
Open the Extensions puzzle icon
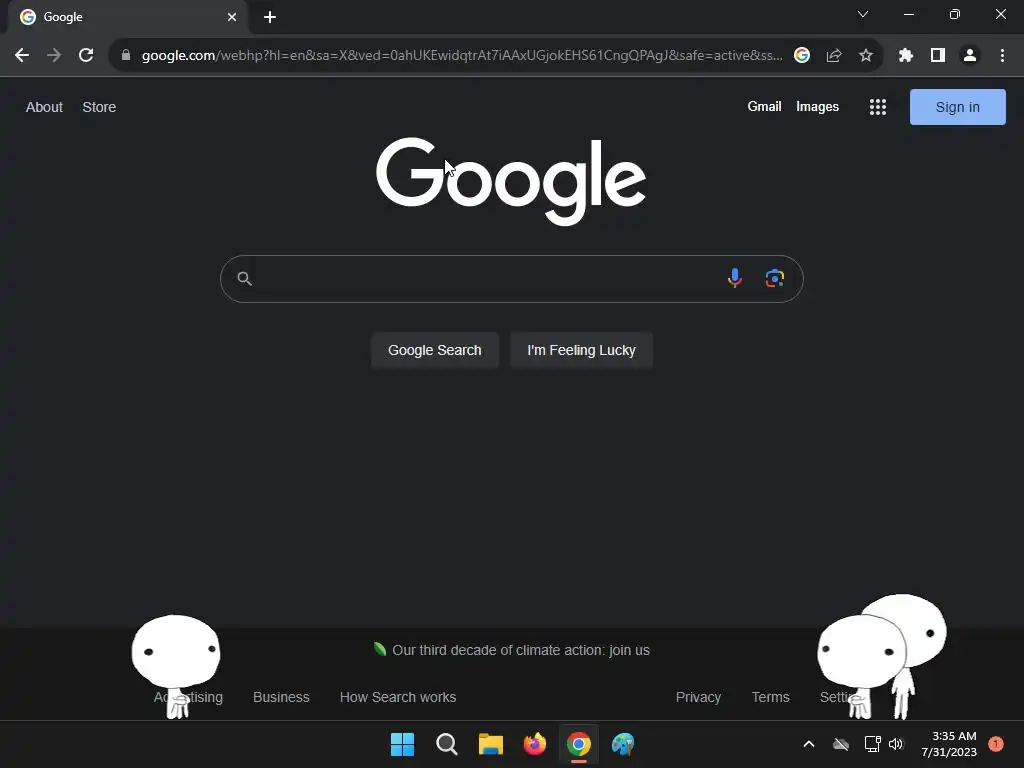pos(906,56)
